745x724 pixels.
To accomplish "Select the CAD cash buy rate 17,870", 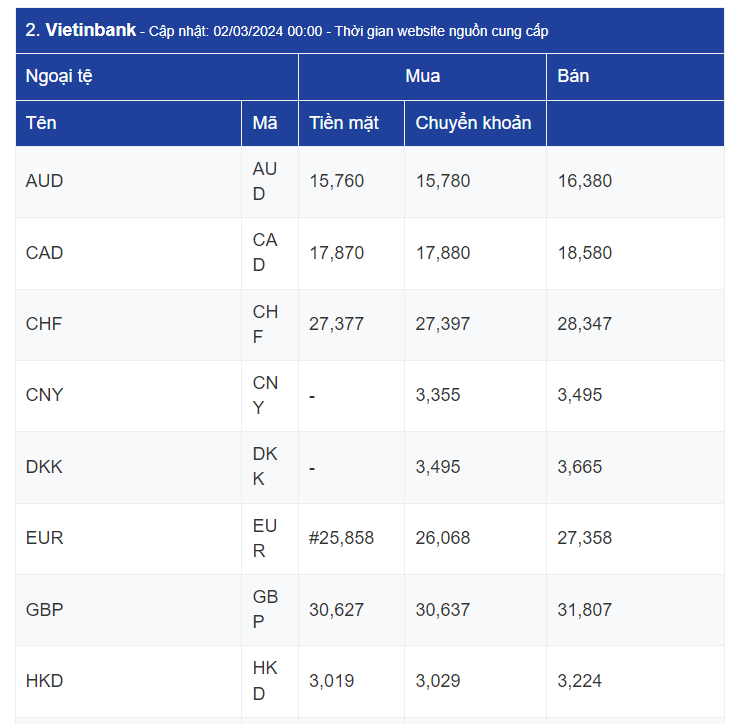I will point(336,253).
